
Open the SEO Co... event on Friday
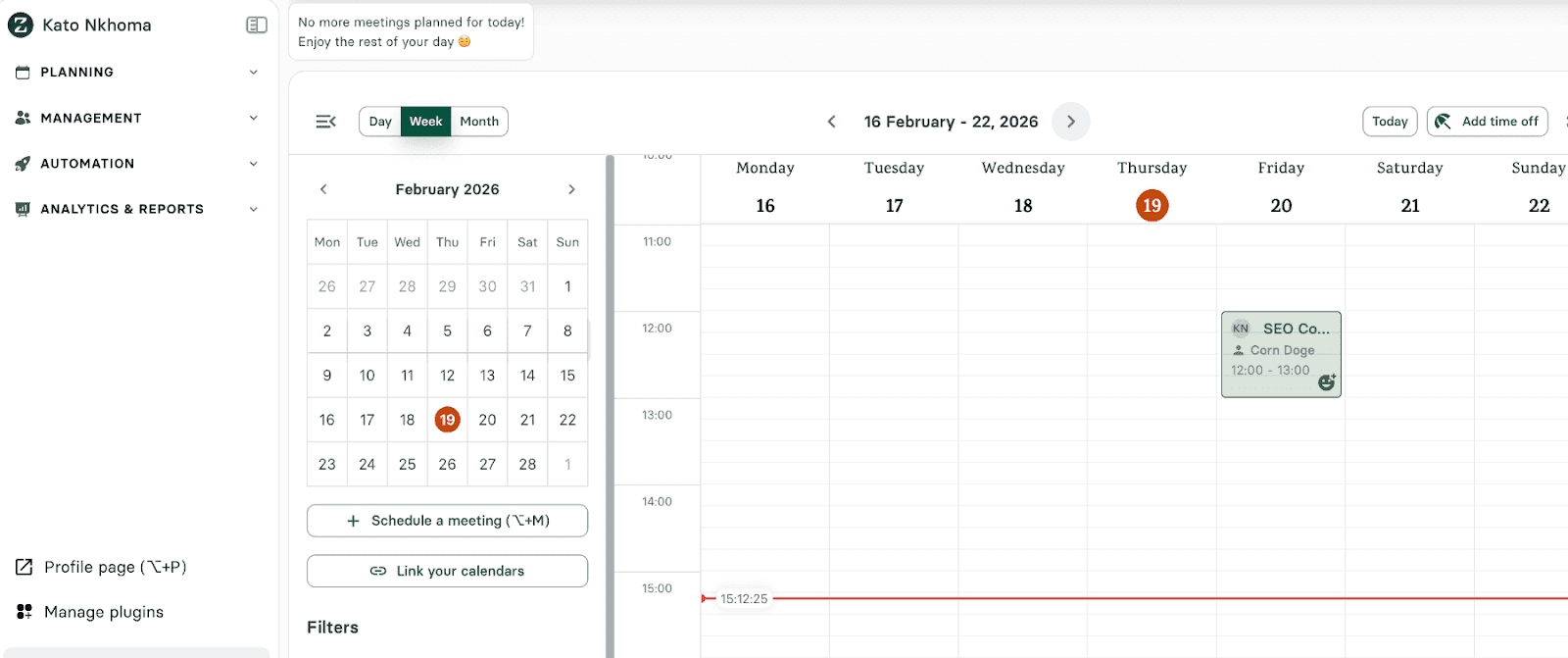click(x=1281, y=354)
